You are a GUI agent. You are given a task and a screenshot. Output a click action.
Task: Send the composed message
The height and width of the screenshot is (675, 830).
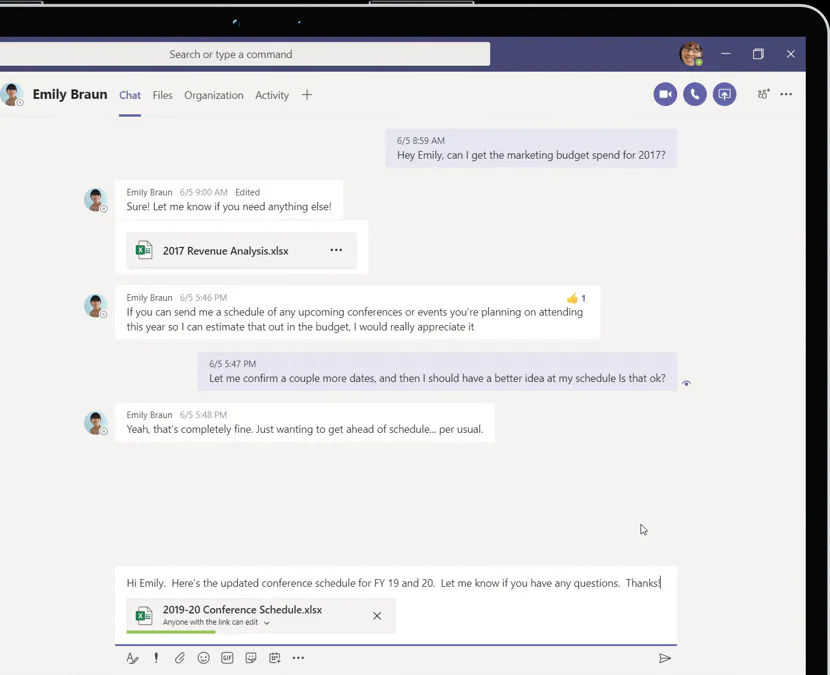[665, 658]
